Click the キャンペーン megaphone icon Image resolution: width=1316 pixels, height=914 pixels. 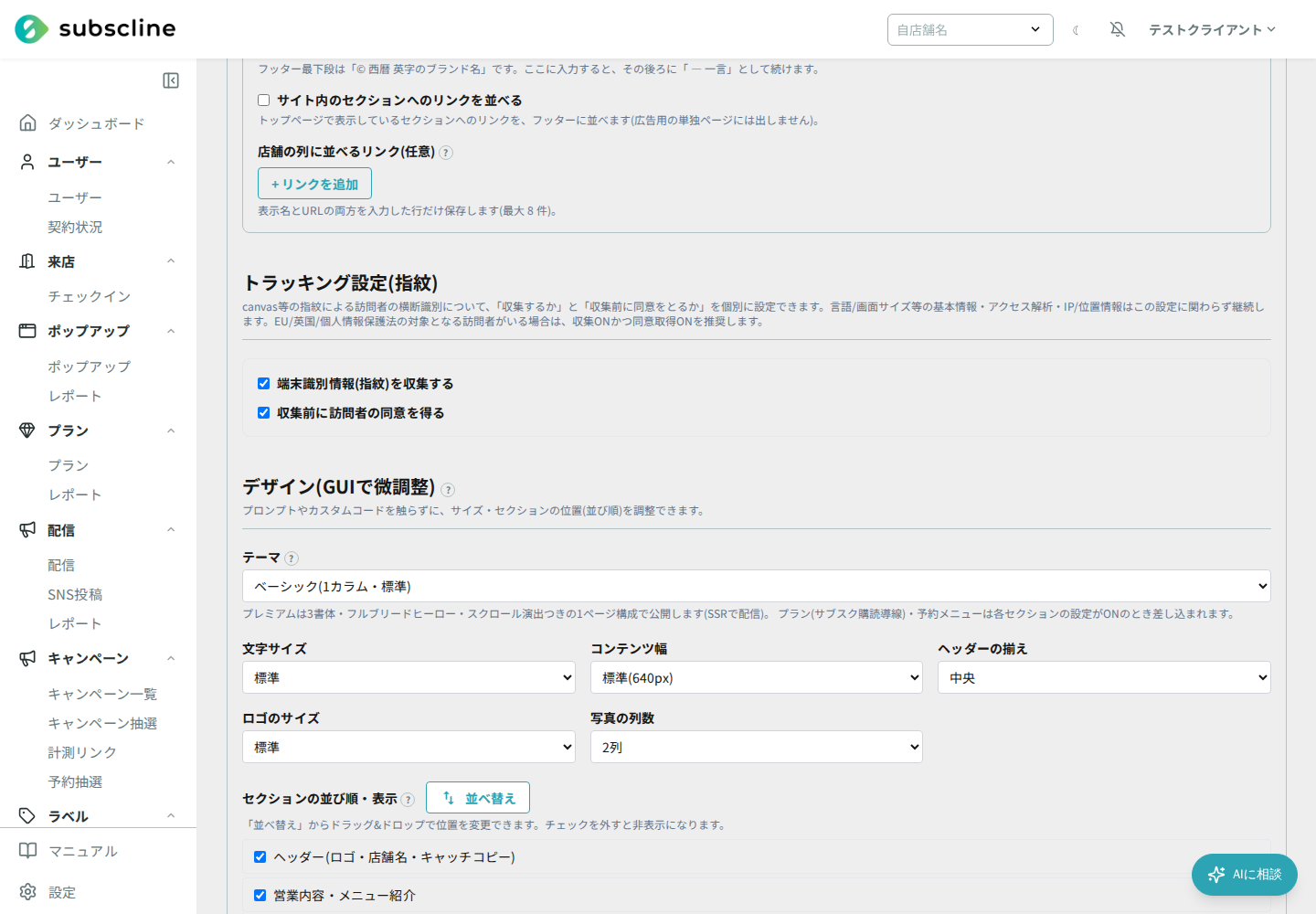pos(27,658)
